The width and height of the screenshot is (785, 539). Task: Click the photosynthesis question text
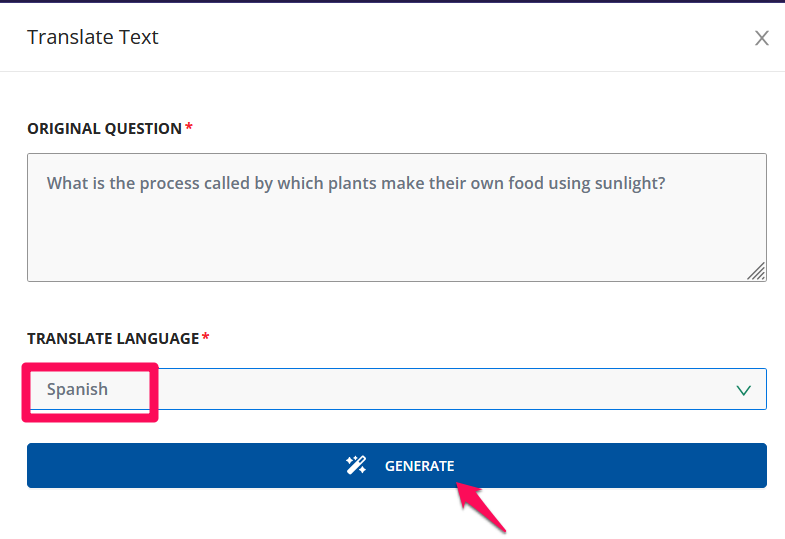(x=356, y=183)
